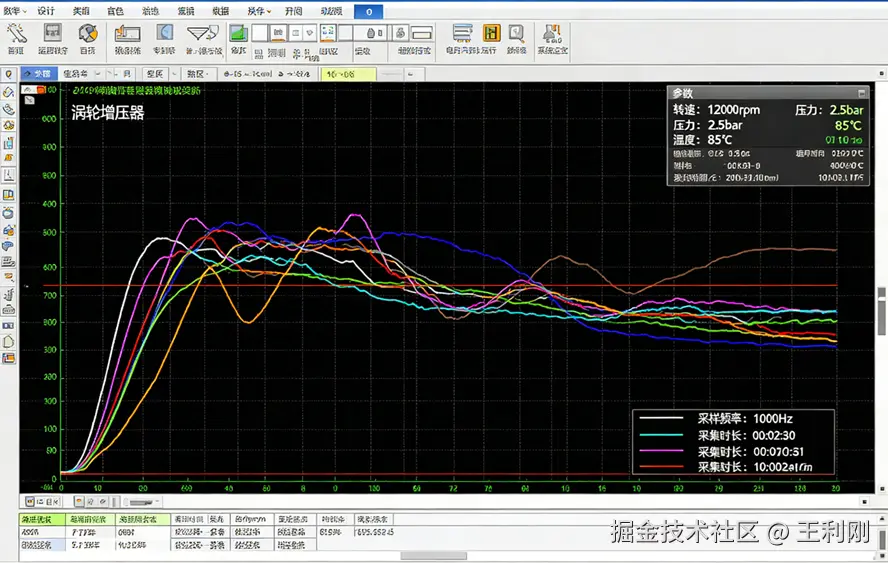Viewport: 888px width, 563px height.
Task: Click the 转速: 12000rpm reading
Action: (716, 110)
